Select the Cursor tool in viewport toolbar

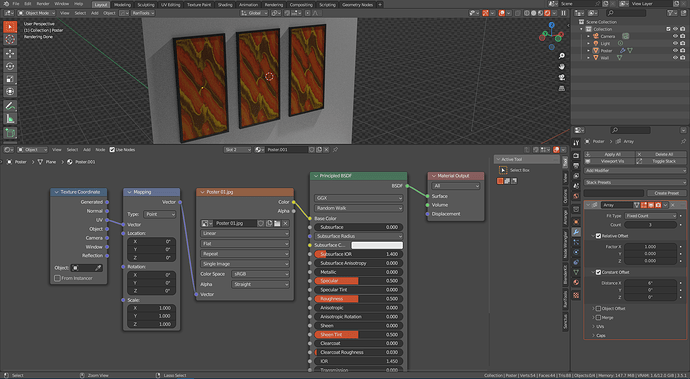tap(10, 40)
